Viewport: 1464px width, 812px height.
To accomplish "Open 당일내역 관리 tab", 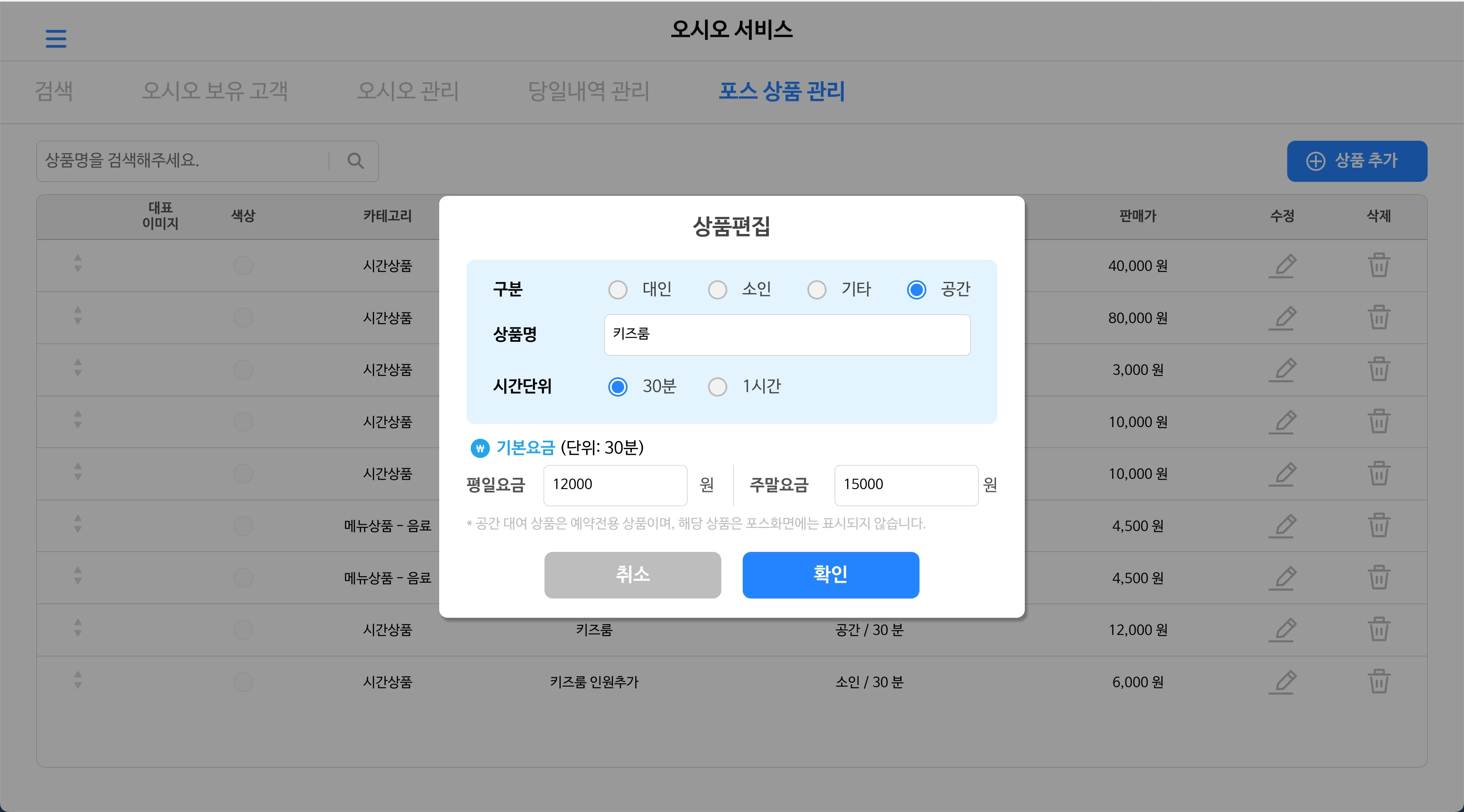I will (x=588, y=91).
